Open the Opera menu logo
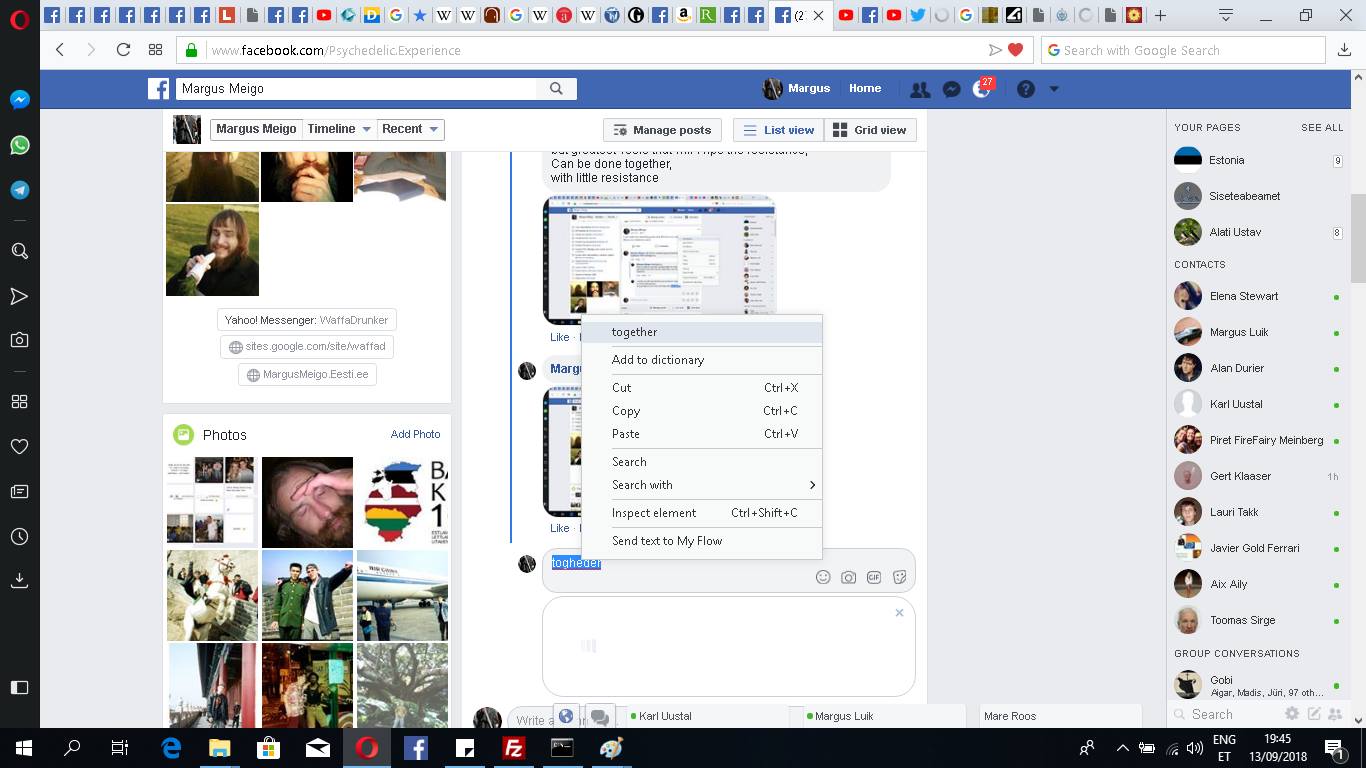The width and height of the screenshot is (1366, 768). (x=19, y=18)
